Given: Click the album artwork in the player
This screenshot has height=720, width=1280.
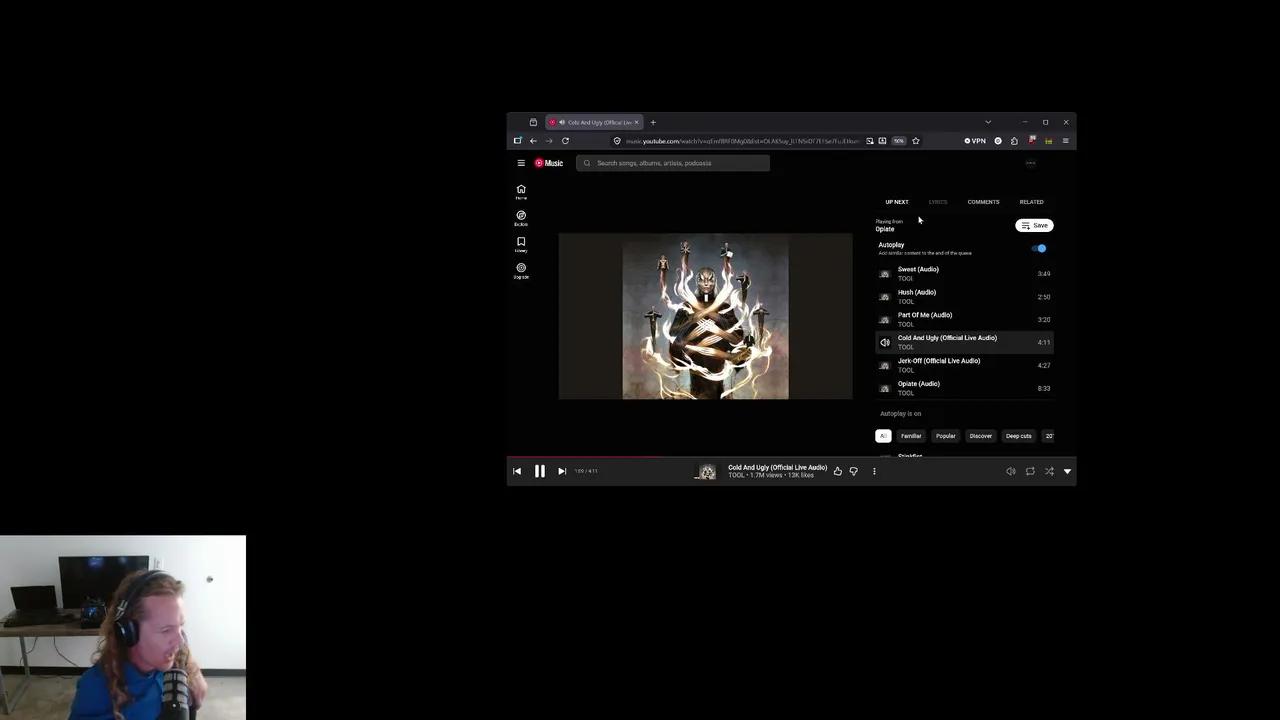Looking at the screenshot, I should [x=706, y=316].
